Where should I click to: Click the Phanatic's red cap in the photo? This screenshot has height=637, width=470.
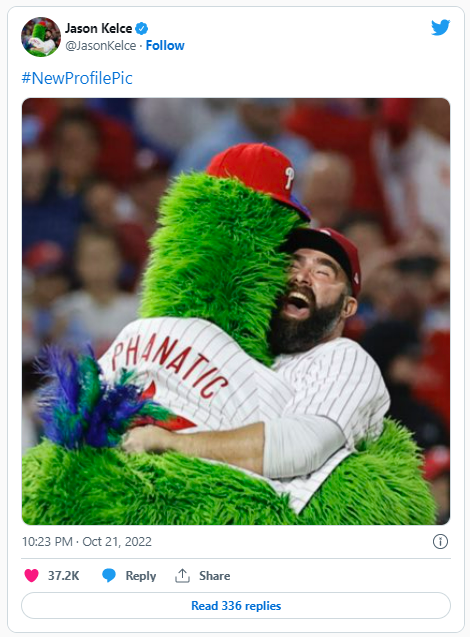click(x=260, y=175)
